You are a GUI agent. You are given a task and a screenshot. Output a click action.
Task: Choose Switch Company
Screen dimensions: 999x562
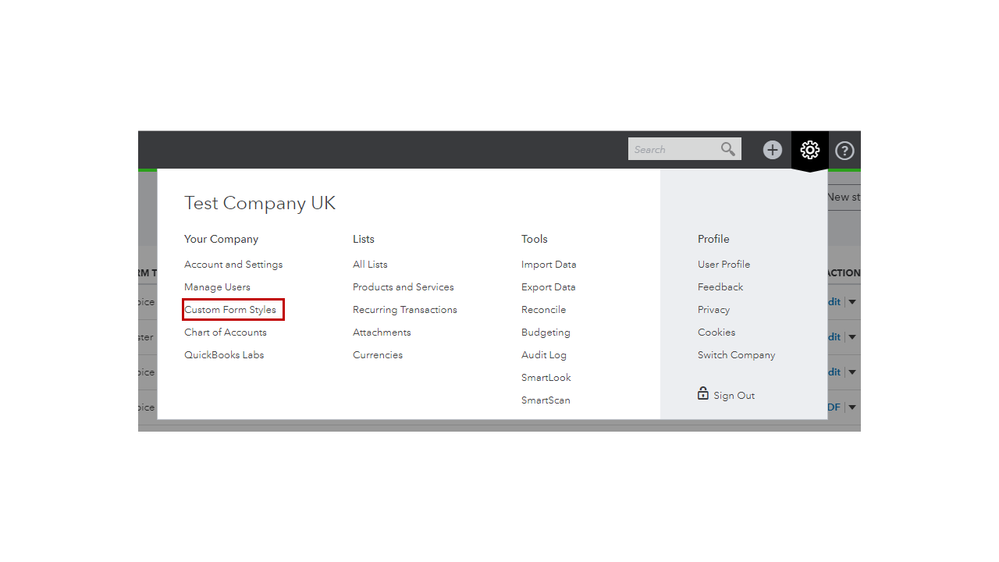(x=737, y=355)
